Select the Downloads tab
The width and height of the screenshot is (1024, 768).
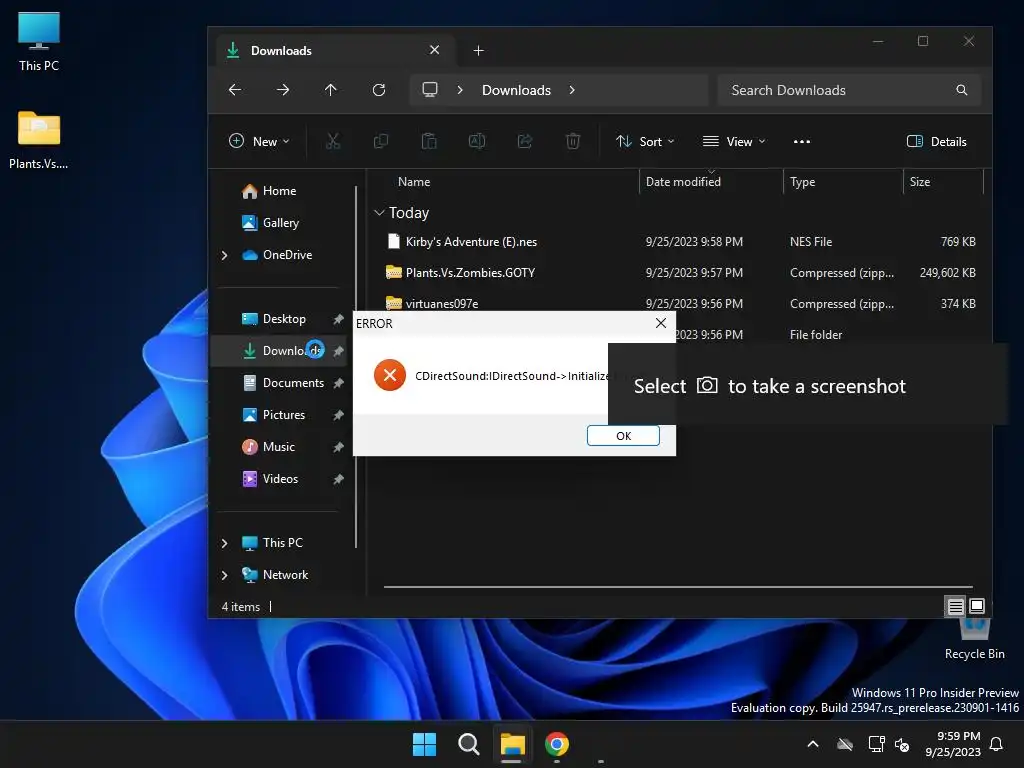pos(334,50)
